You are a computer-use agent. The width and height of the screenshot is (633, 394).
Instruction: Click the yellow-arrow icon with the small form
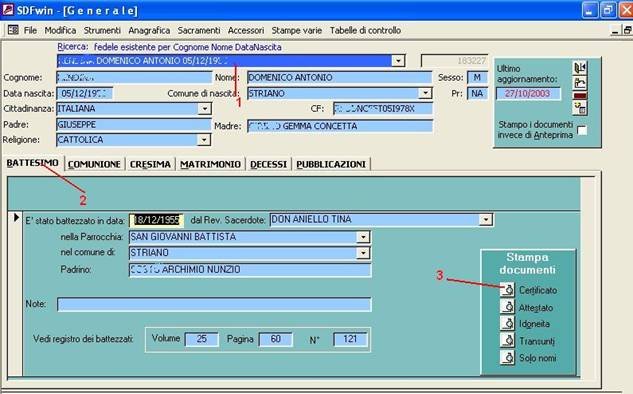coord(580,108)
